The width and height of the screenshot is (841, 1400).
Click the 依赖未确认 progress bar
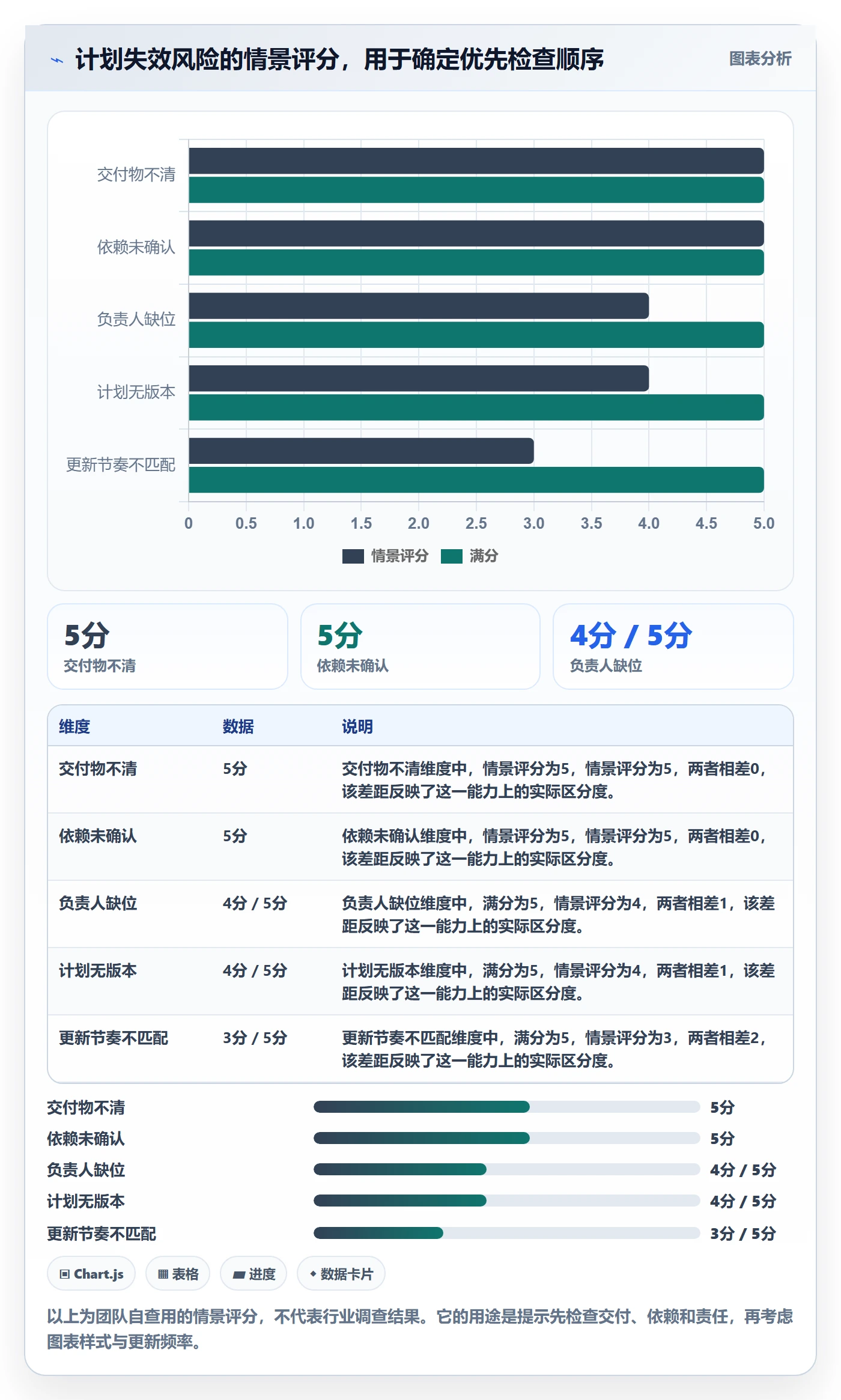coord(506,1138)
